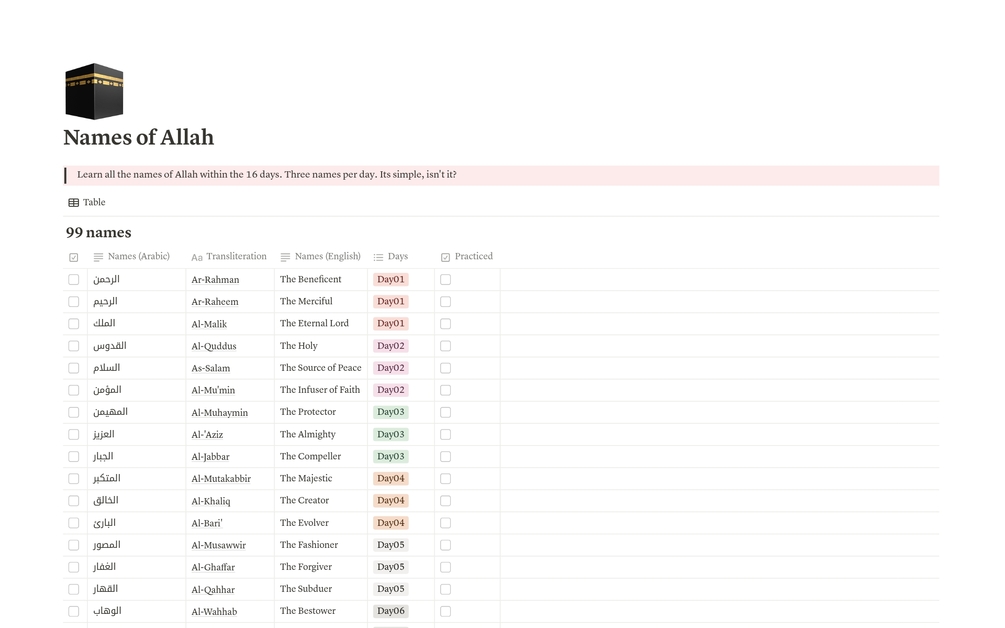The image size is (1005, 628).
Task: Tick Practiced checkbox for Al-Mu'min
Action: (445, 390)
